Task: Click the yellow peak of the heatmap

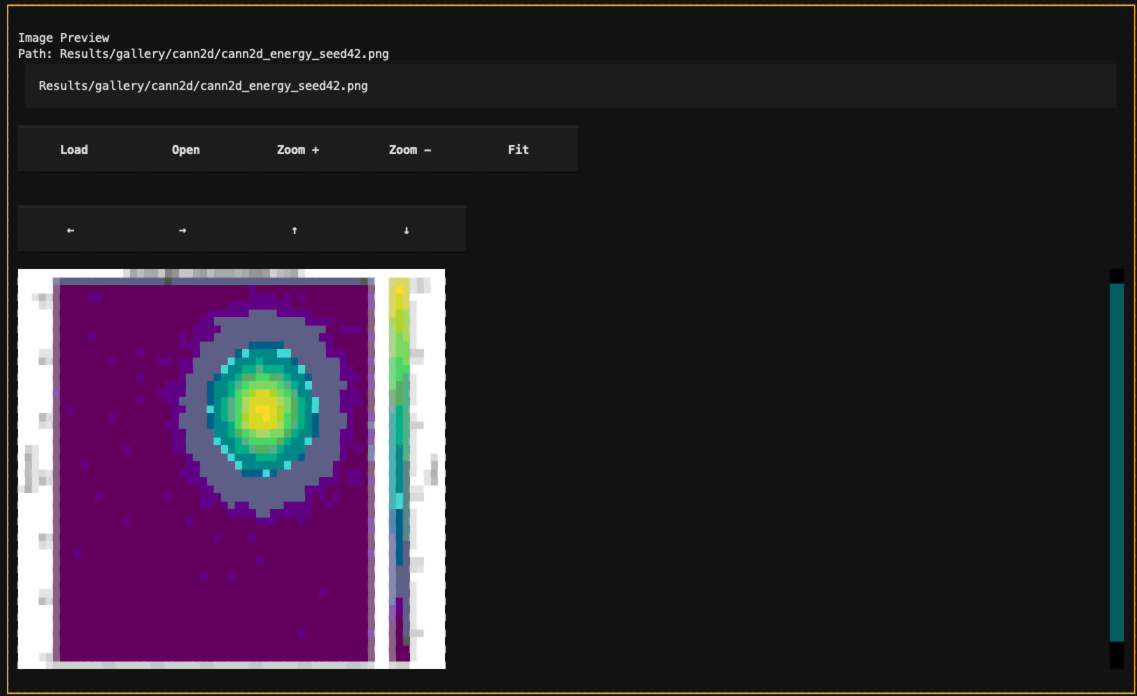Action: [262, 410]
